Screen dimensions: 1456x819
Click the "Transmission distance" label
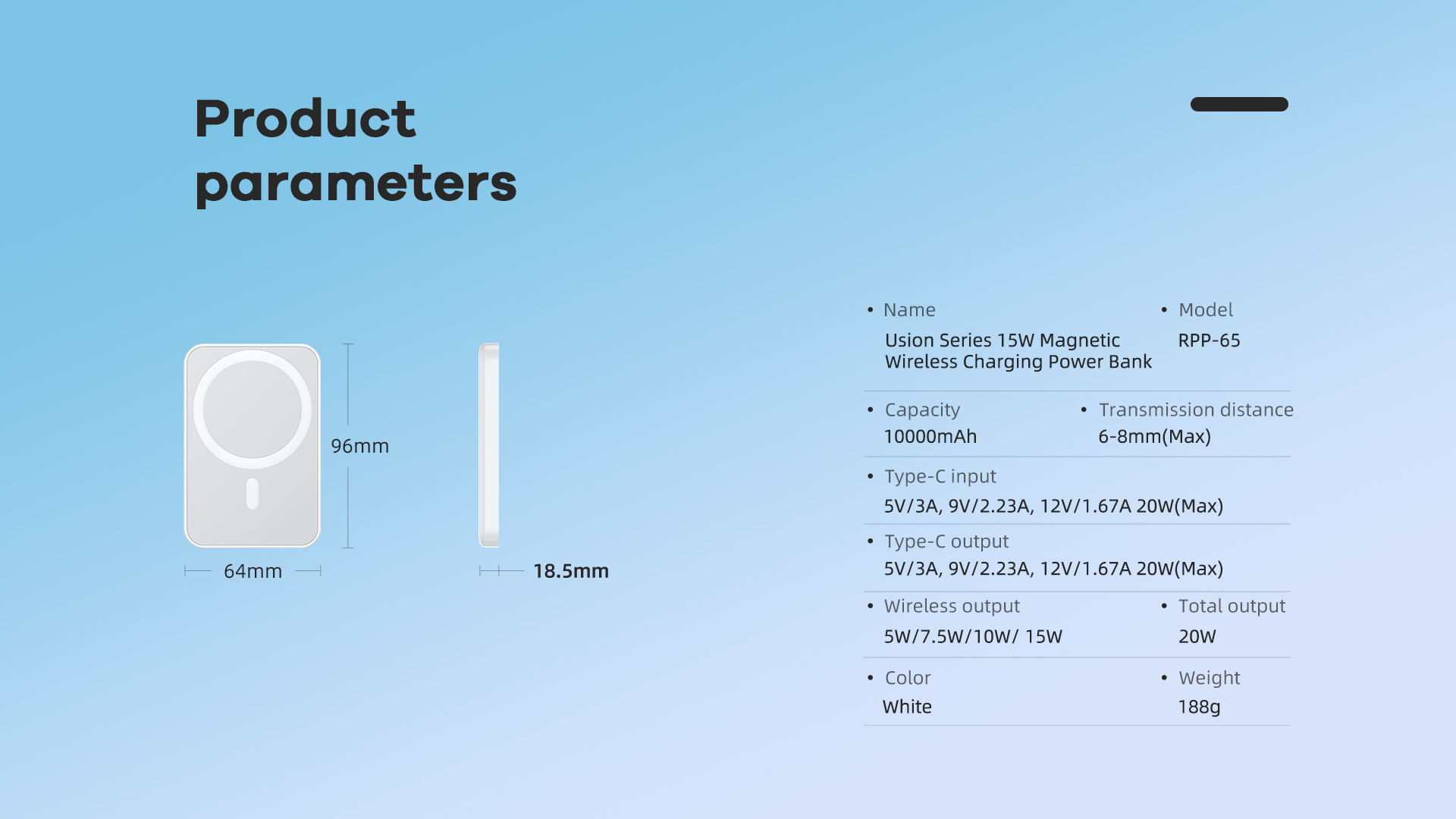coord(1196,410)
